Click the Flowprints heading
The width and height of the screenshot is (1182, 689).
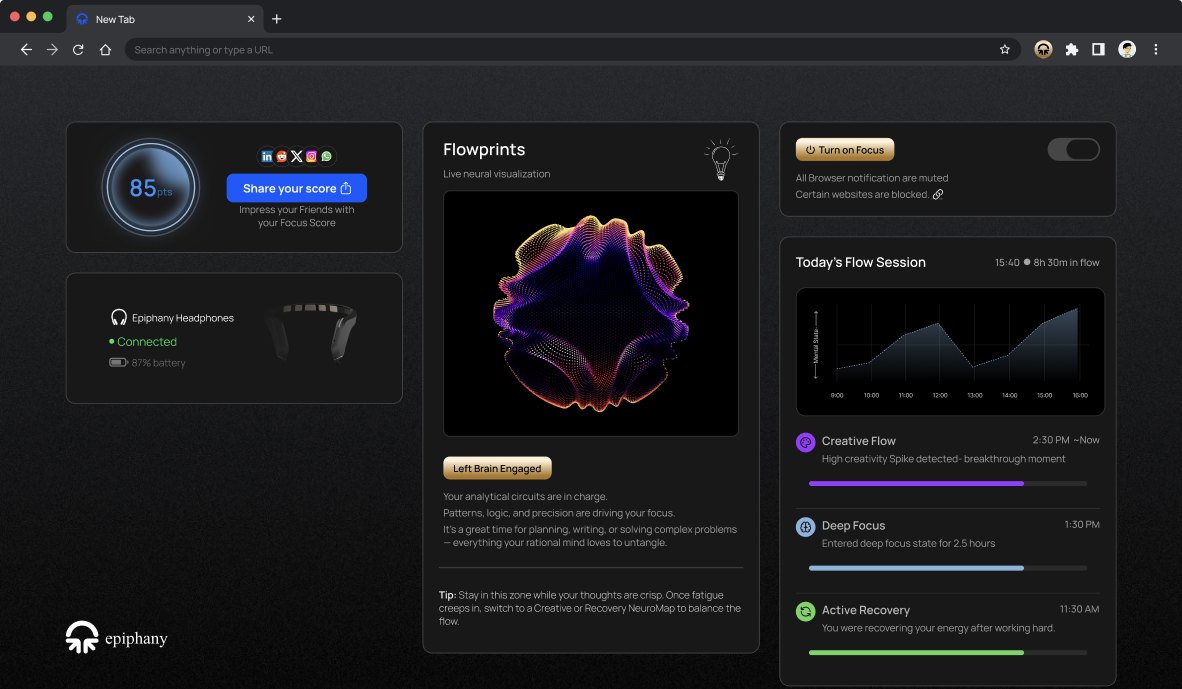click(x=484, y=149)
